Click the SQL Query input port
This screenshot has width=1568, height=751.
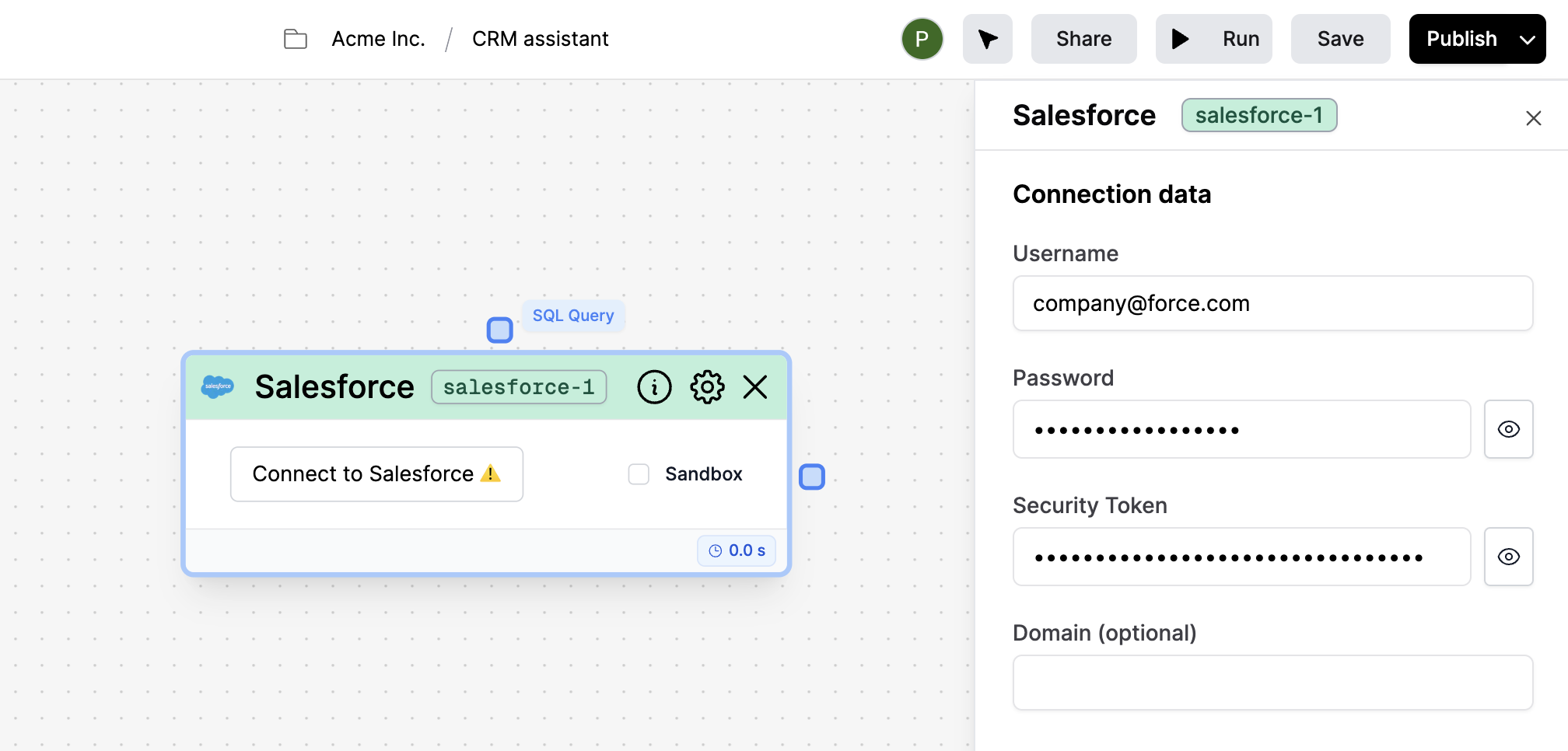point(499,330)
